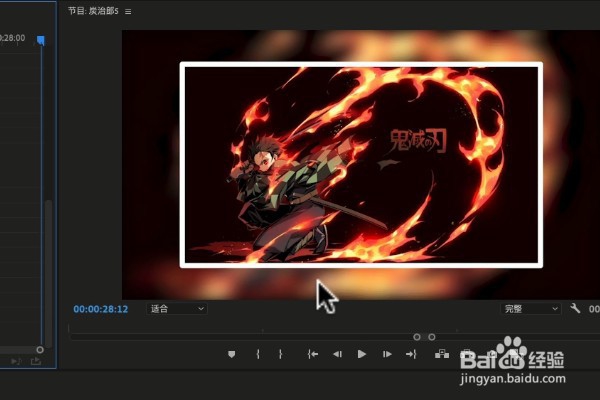Add a marker with the marker button
The height and width of the screenshot is (400, 600).
point(232,354)
